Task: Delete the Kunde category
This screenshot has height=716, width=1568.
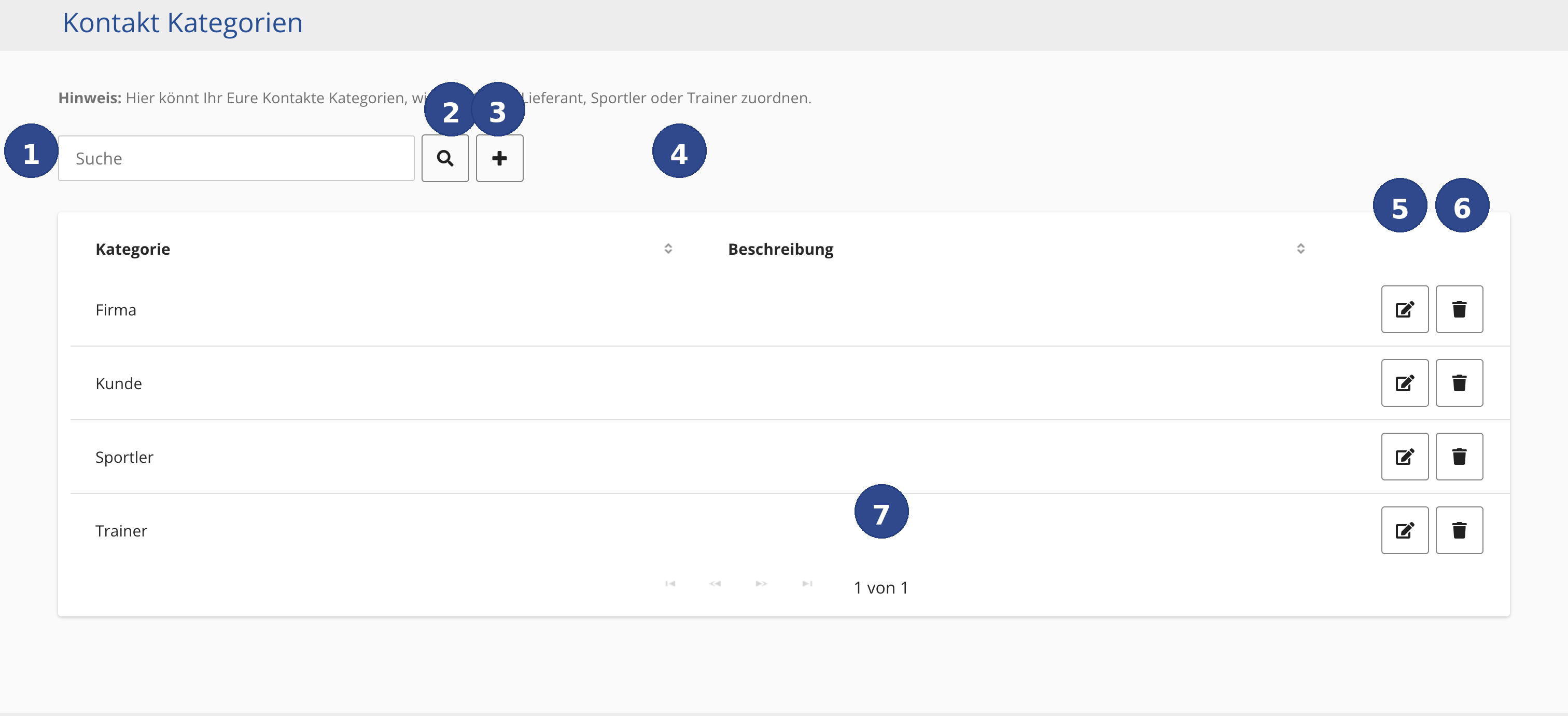Action: pos(1460,383)
